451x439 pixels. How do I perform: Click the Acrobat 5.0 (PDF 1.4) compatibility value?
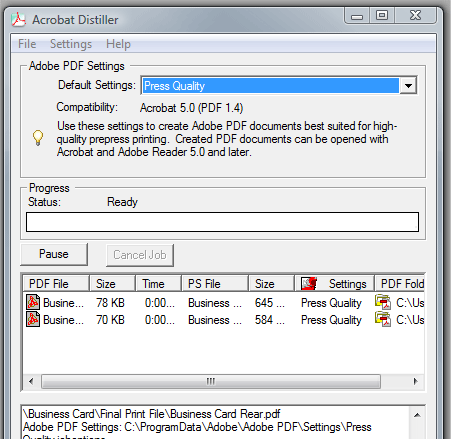click(x=191, y=108)
